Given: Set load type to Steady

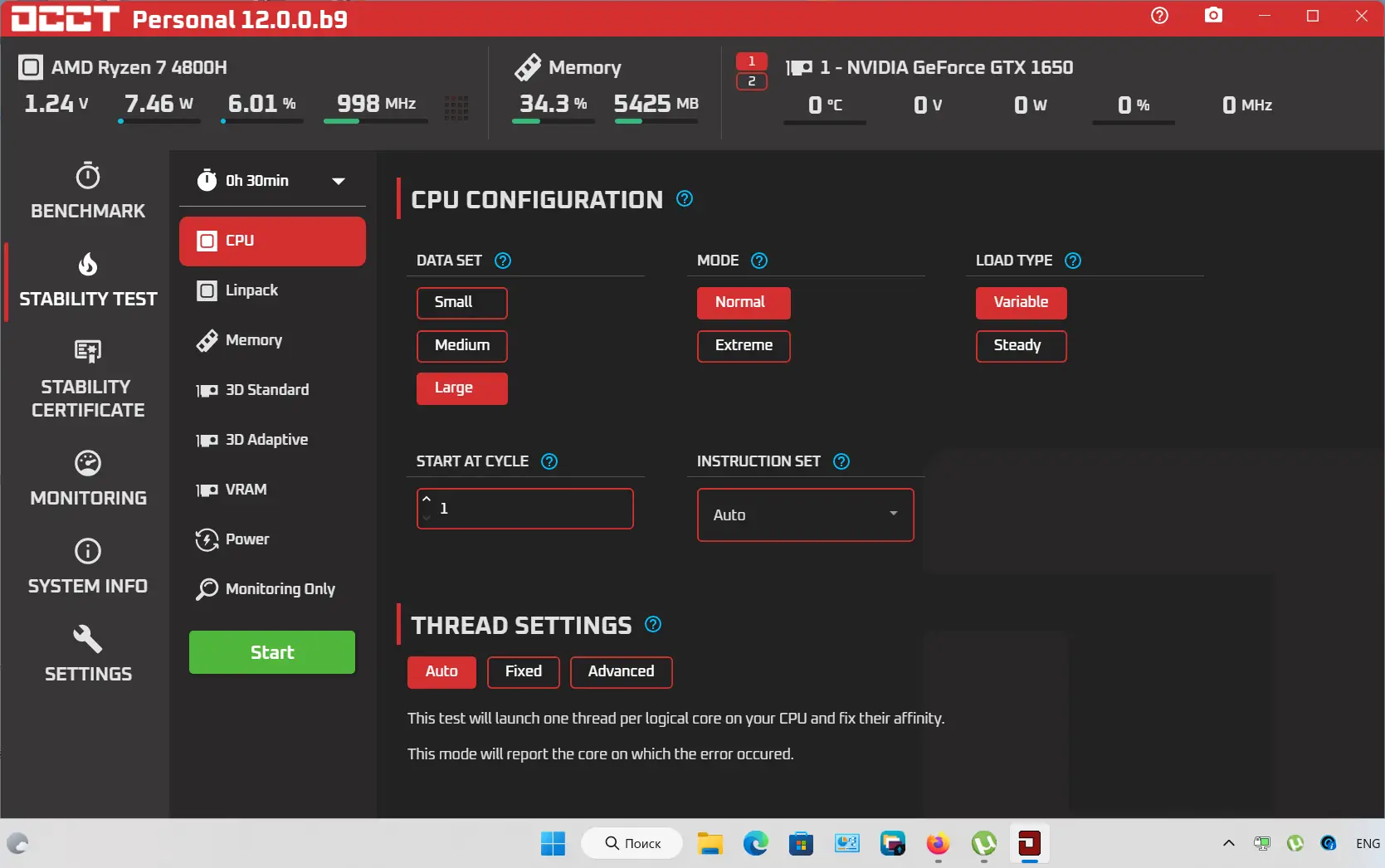Looking at the screenshot, I should tap(1021, 346).
